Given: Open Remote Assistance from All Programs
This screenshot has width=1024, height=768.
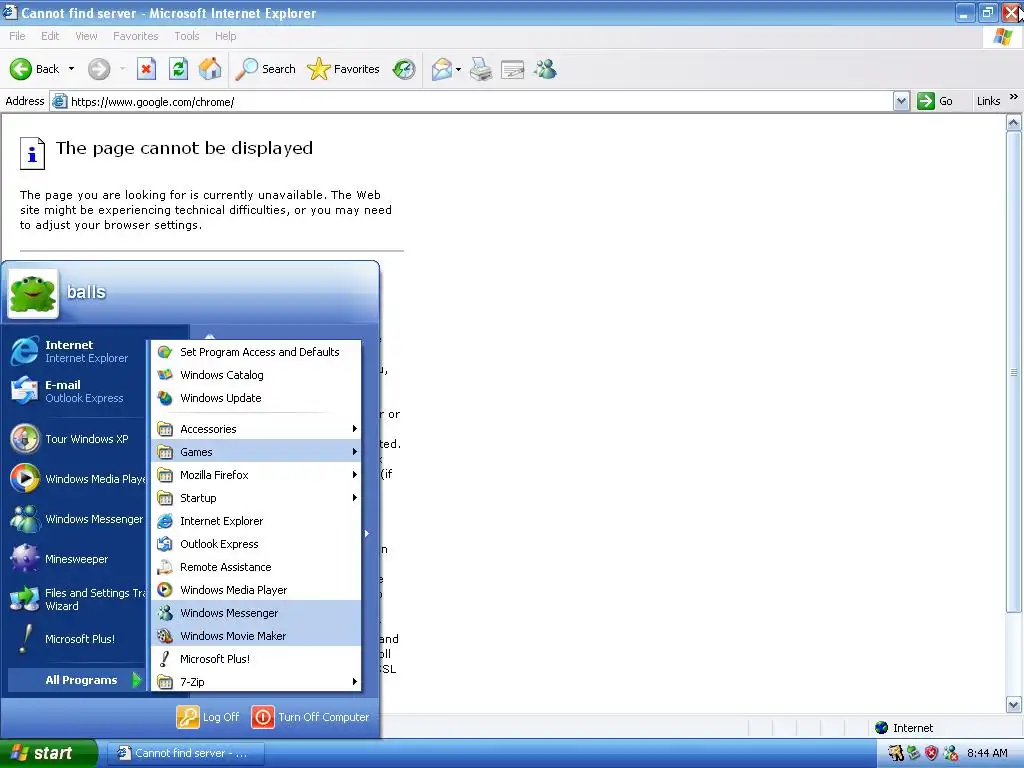Looking at the screenshot, I should pos(257,567).
